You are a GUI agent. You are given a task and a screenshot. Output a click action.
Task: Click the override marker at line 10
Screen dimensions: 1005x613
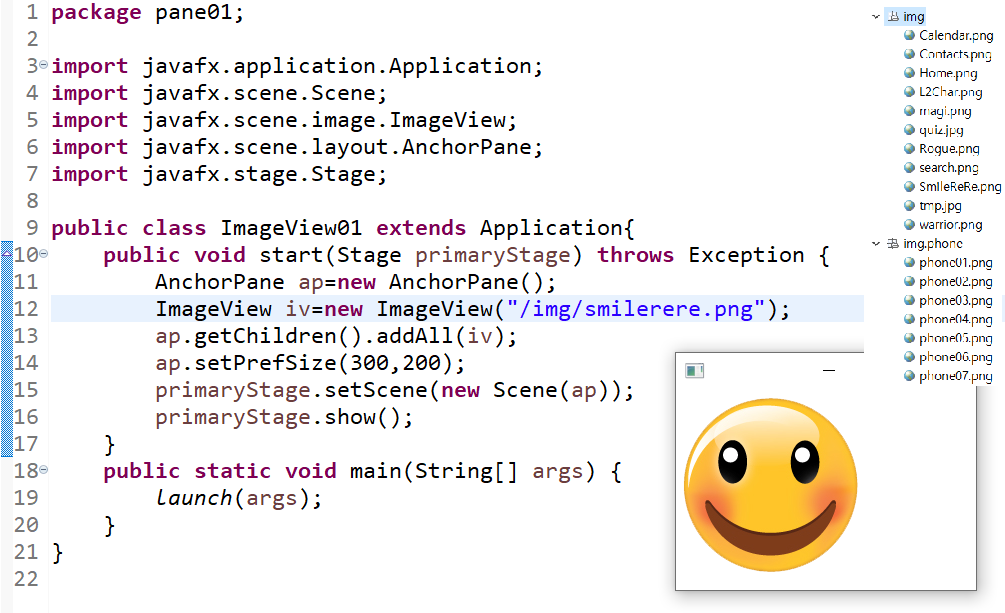click(x=6, y=254)
